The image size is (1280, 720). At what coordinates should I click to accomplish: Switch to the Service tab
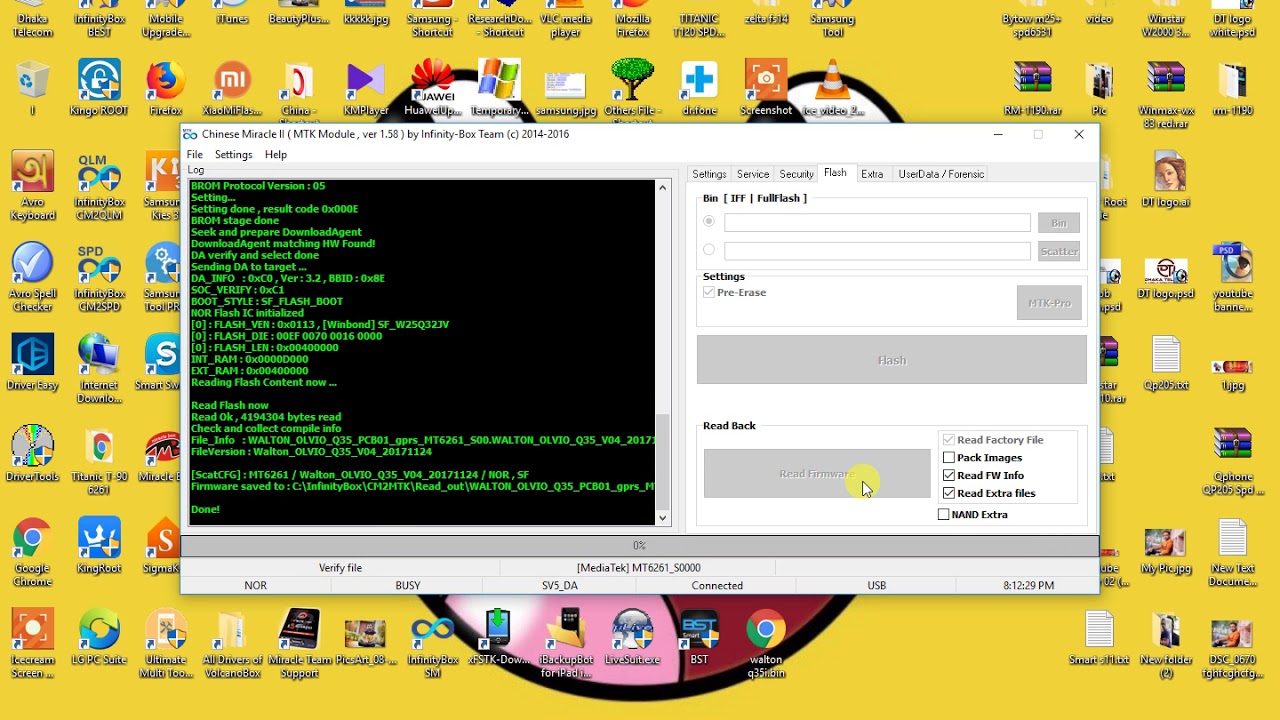pyautogui.click(x=753, y=174)
